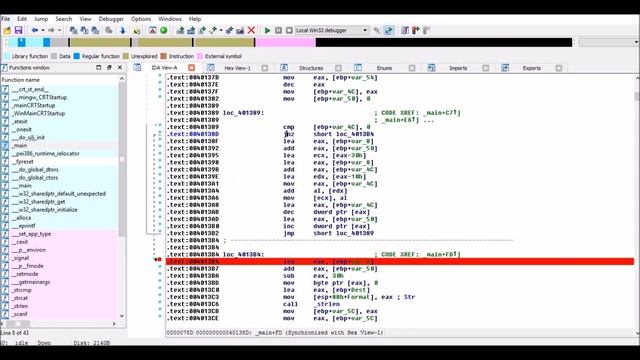640x360 pixels.
Task: Click the green circle toolbar icon
Action: point(164,30)
